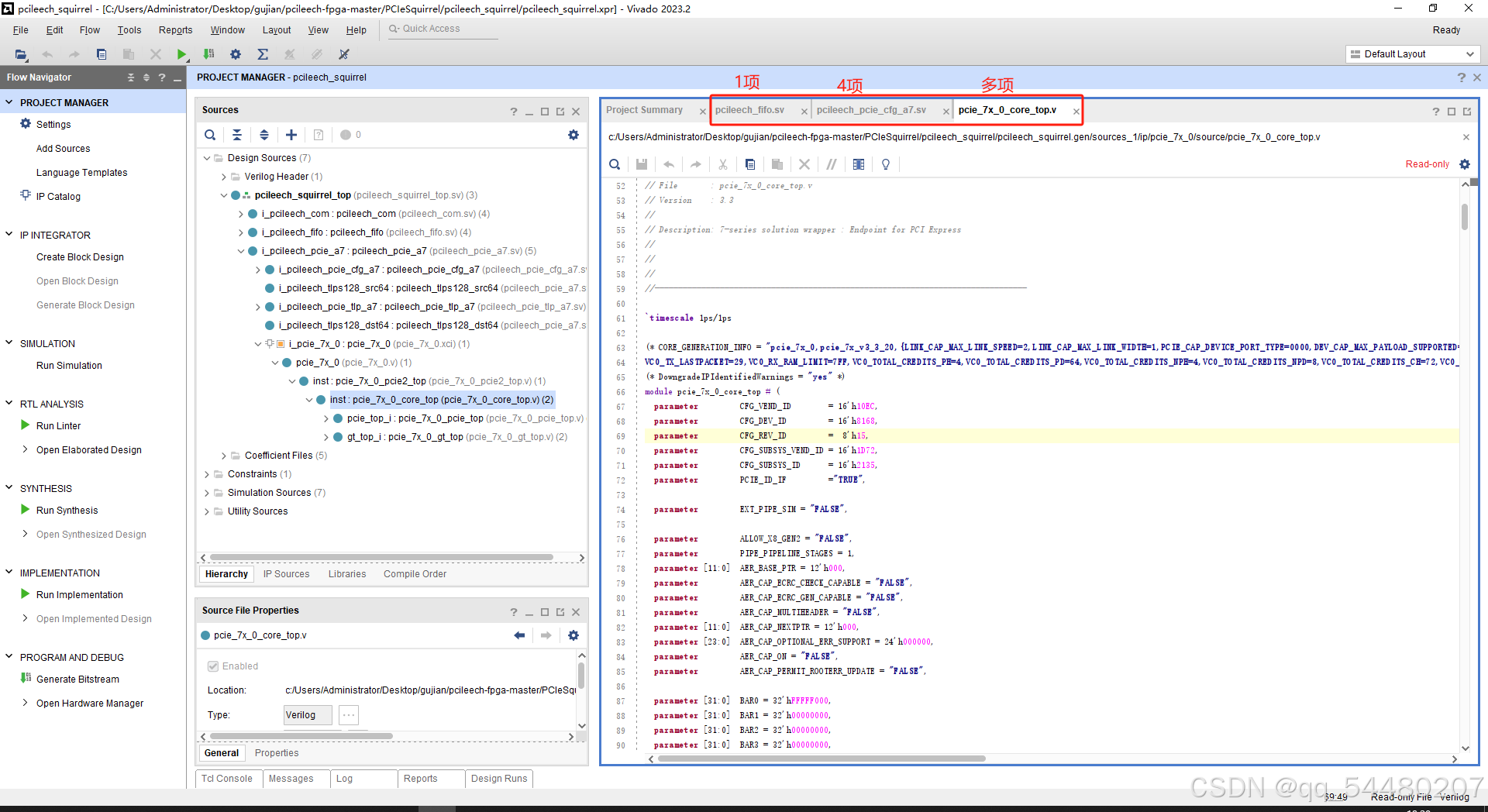Collapse all sources in Sources toolbar
This screenshot has height=812, width=1488.
(237, 135)
